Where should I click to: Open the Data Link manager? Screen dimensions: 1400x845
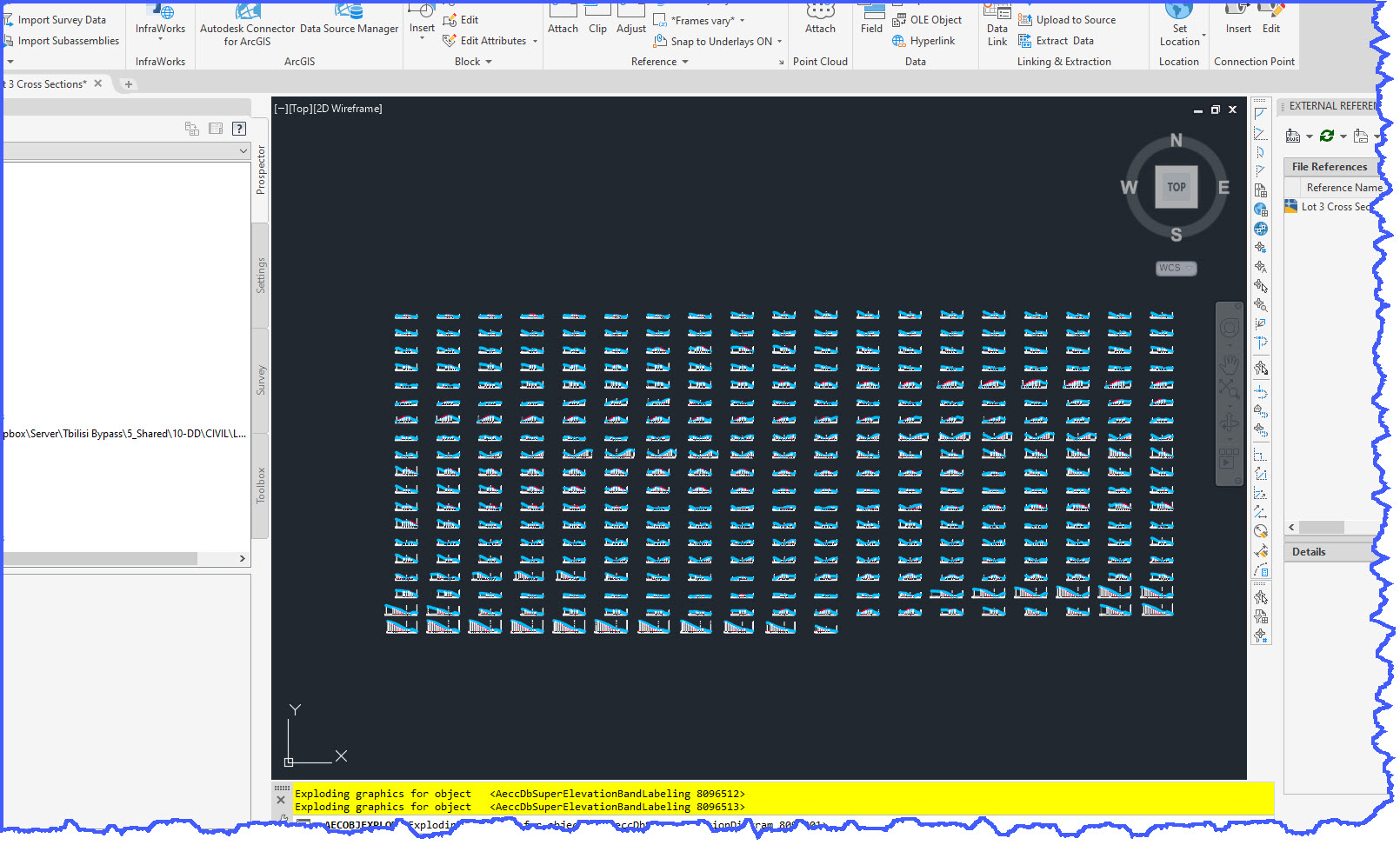(997, 28)
